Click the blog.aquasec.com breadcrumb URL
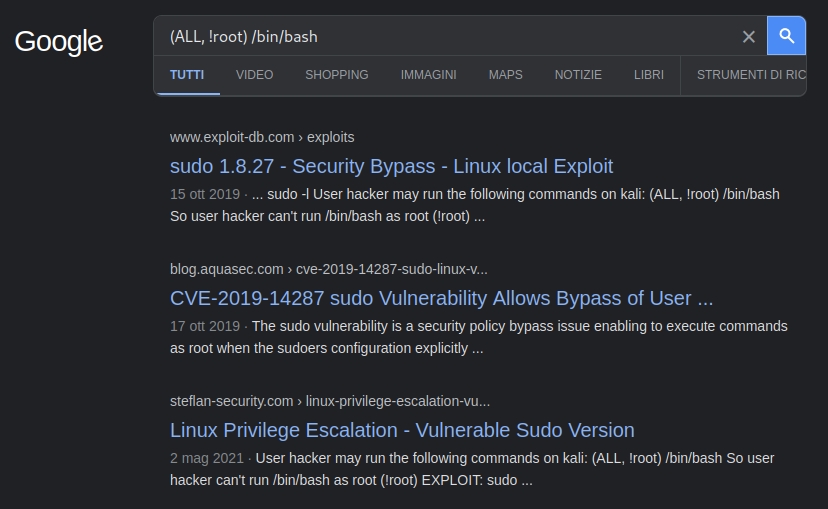Screen dimensions: 828x509 328,269
